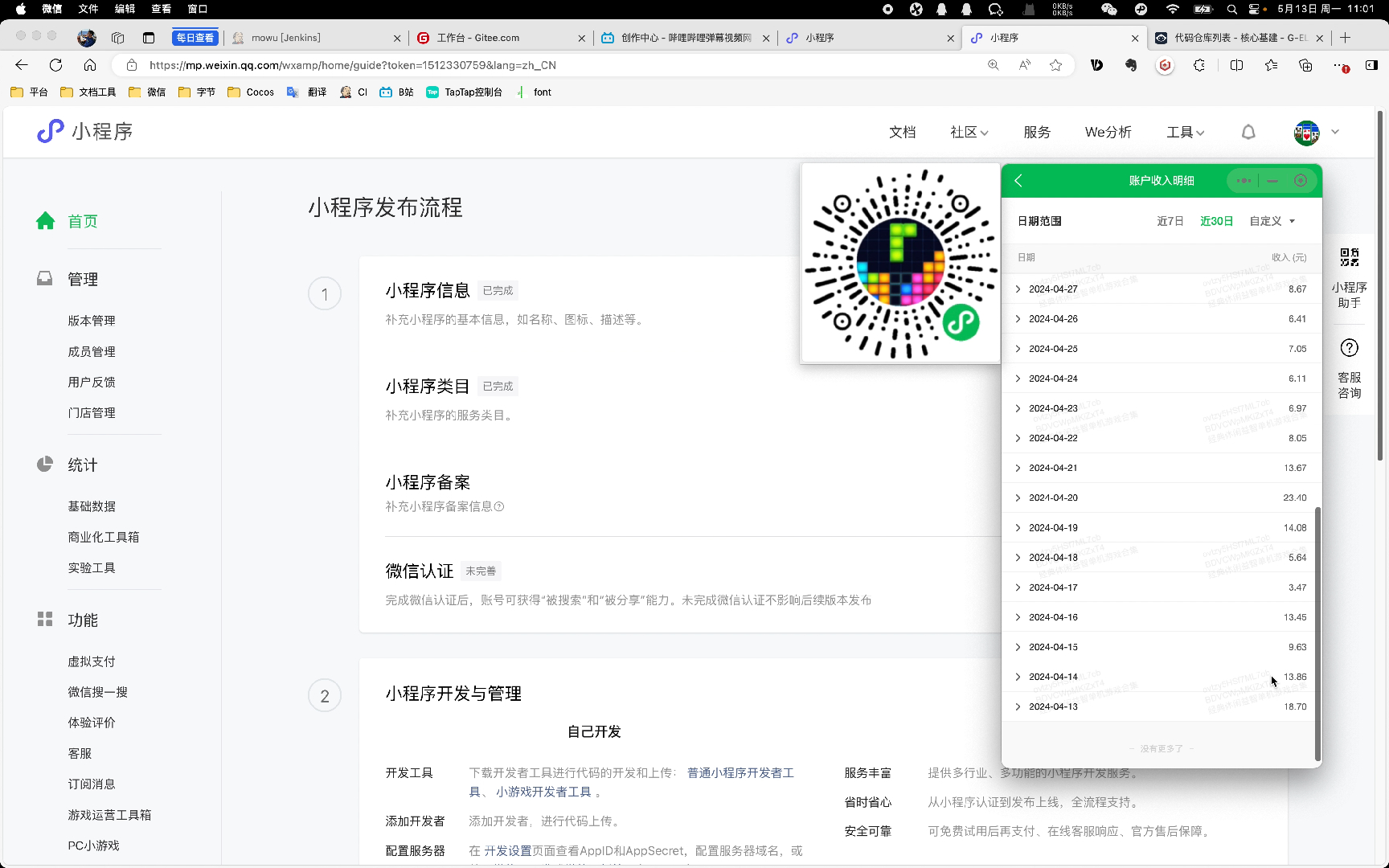1389x868 pixels.
Task: Expand the 2024-04-27 income row
Action: 1162,289
